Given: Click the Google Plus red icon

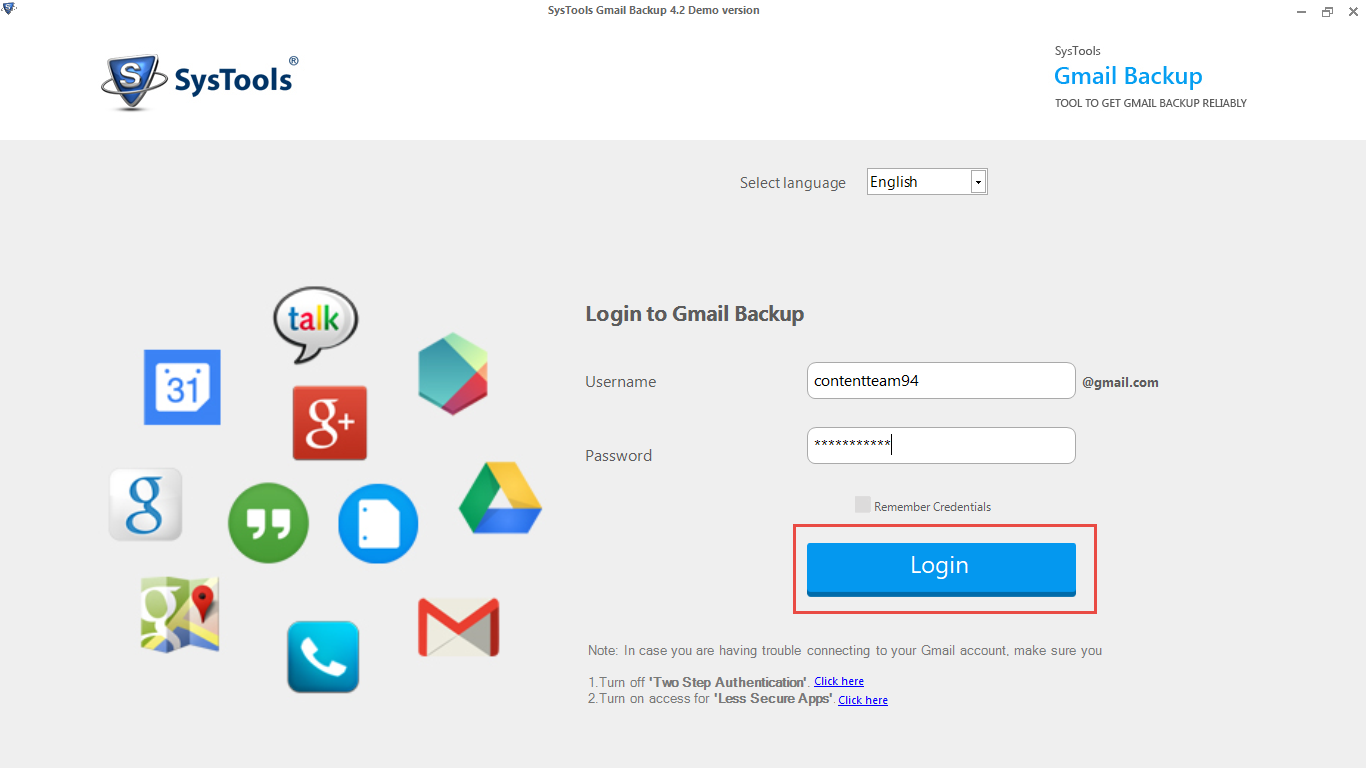Looking at the screenshot, I should [330, 423].
